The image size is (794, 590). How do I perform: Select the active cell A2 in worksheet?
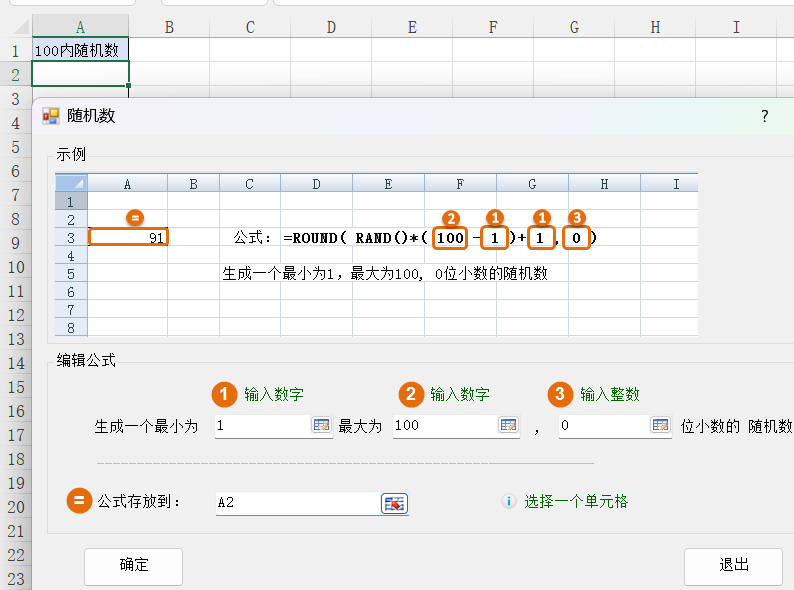coord(80,74)
